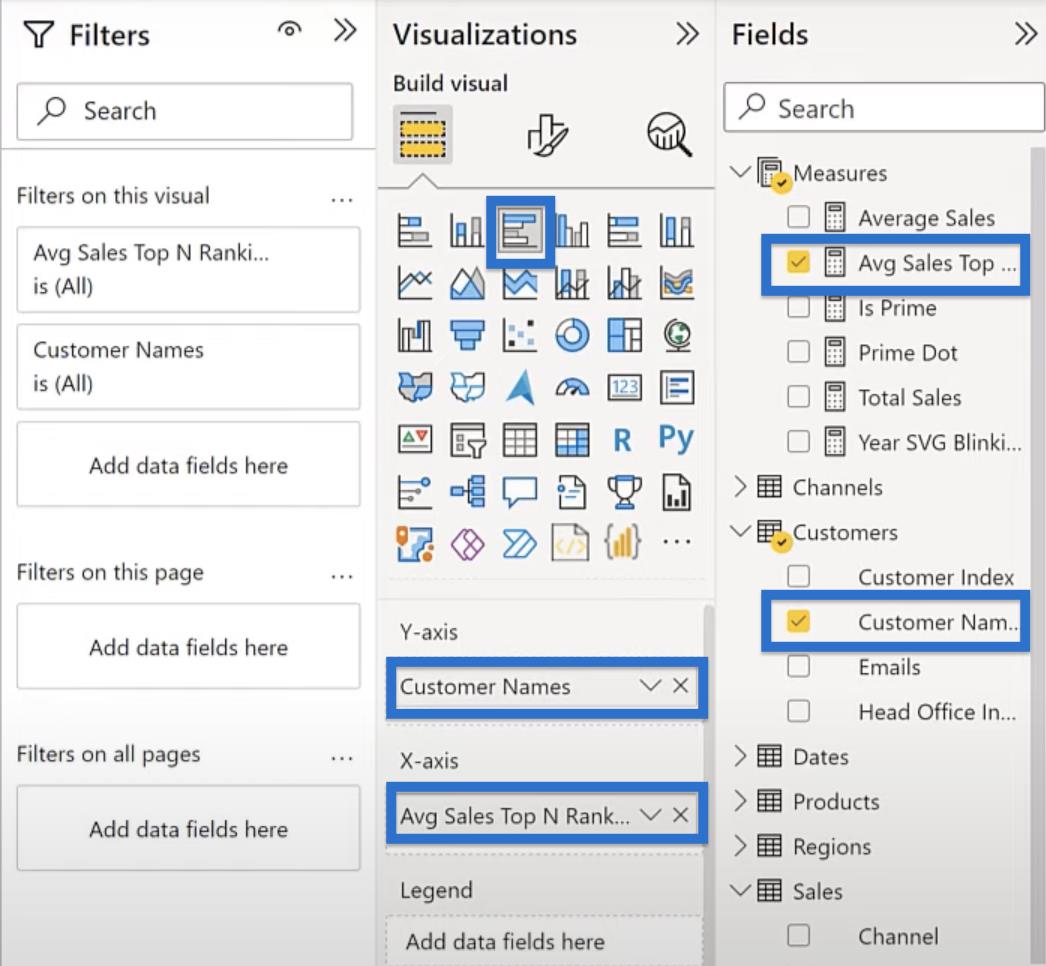Collapse the Measures table
1046x966 pixels.
(x=740, y=172)
